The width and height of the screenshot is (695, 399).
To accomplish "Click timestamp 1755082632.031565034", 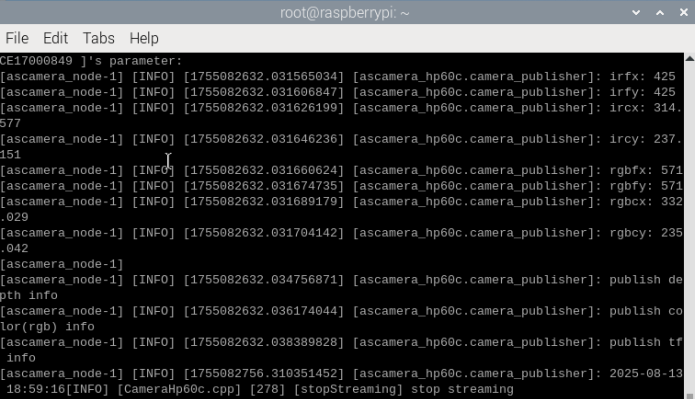I will tap(264, 77).
